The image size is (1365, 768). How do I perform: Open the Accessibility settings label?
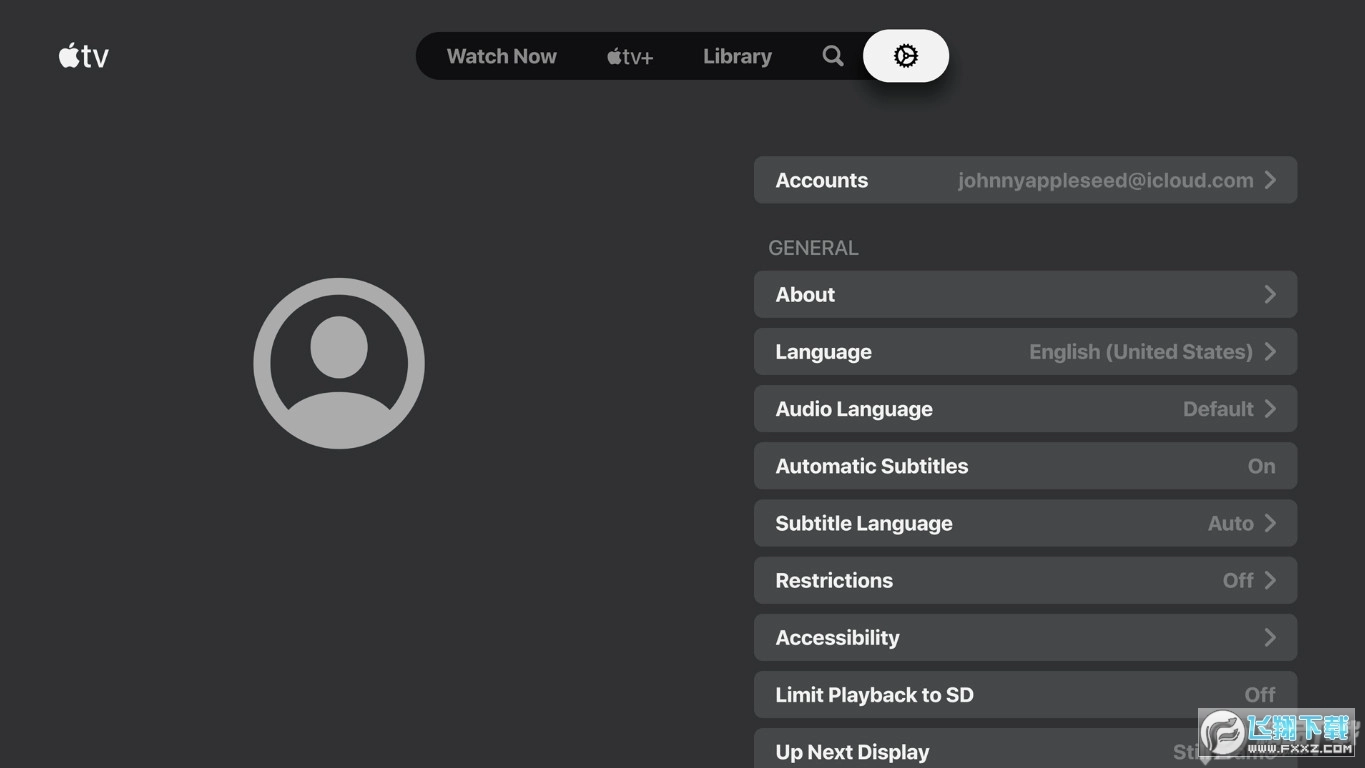pyautogui.click(x=837, y=637)
